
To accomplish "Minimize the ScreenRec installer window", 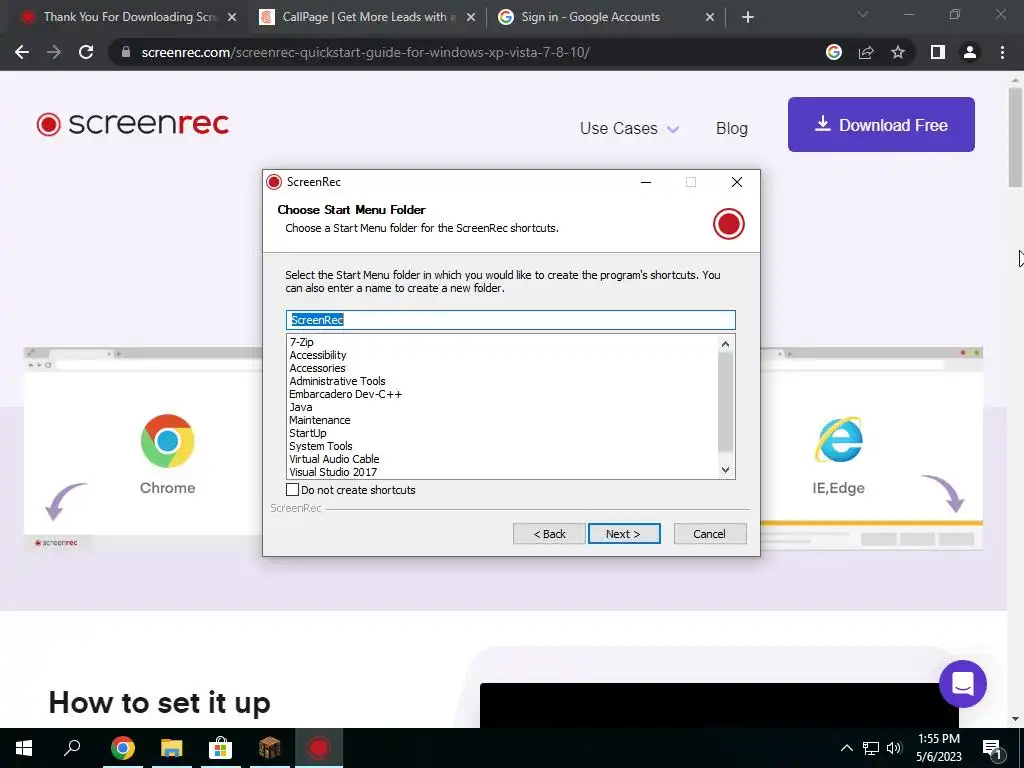I will tap(646, 182).
